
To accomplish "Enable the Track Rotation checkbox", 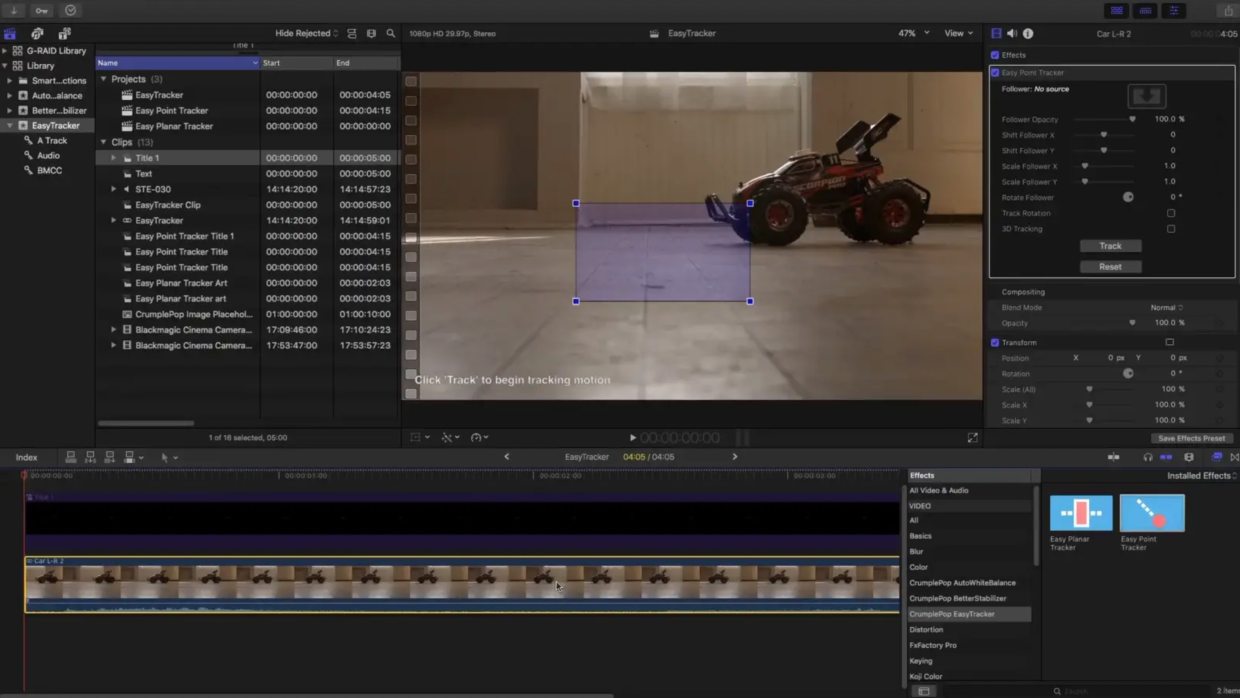I will (1171, 213).
